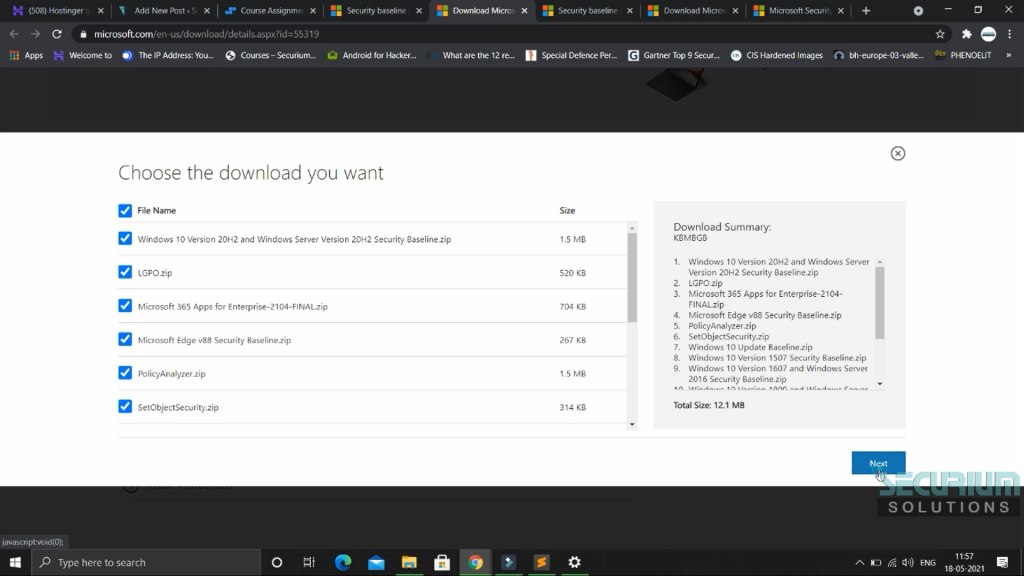Close the Hostinger tab
Image resolution: width=1024 pixels, height=576 pixels.
click(101, 10)
